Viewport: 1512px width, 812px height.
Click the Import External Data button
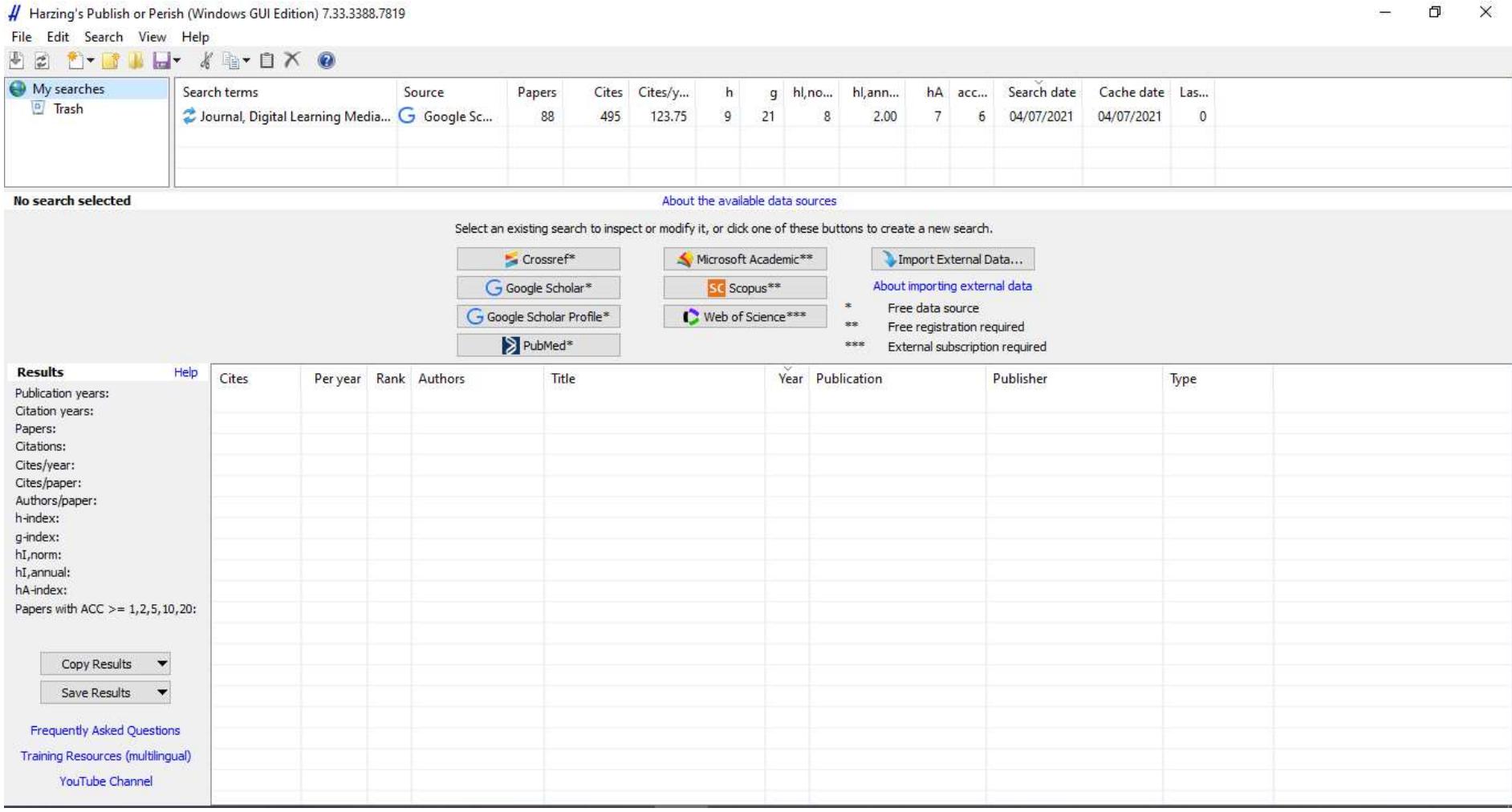point(953,259)
